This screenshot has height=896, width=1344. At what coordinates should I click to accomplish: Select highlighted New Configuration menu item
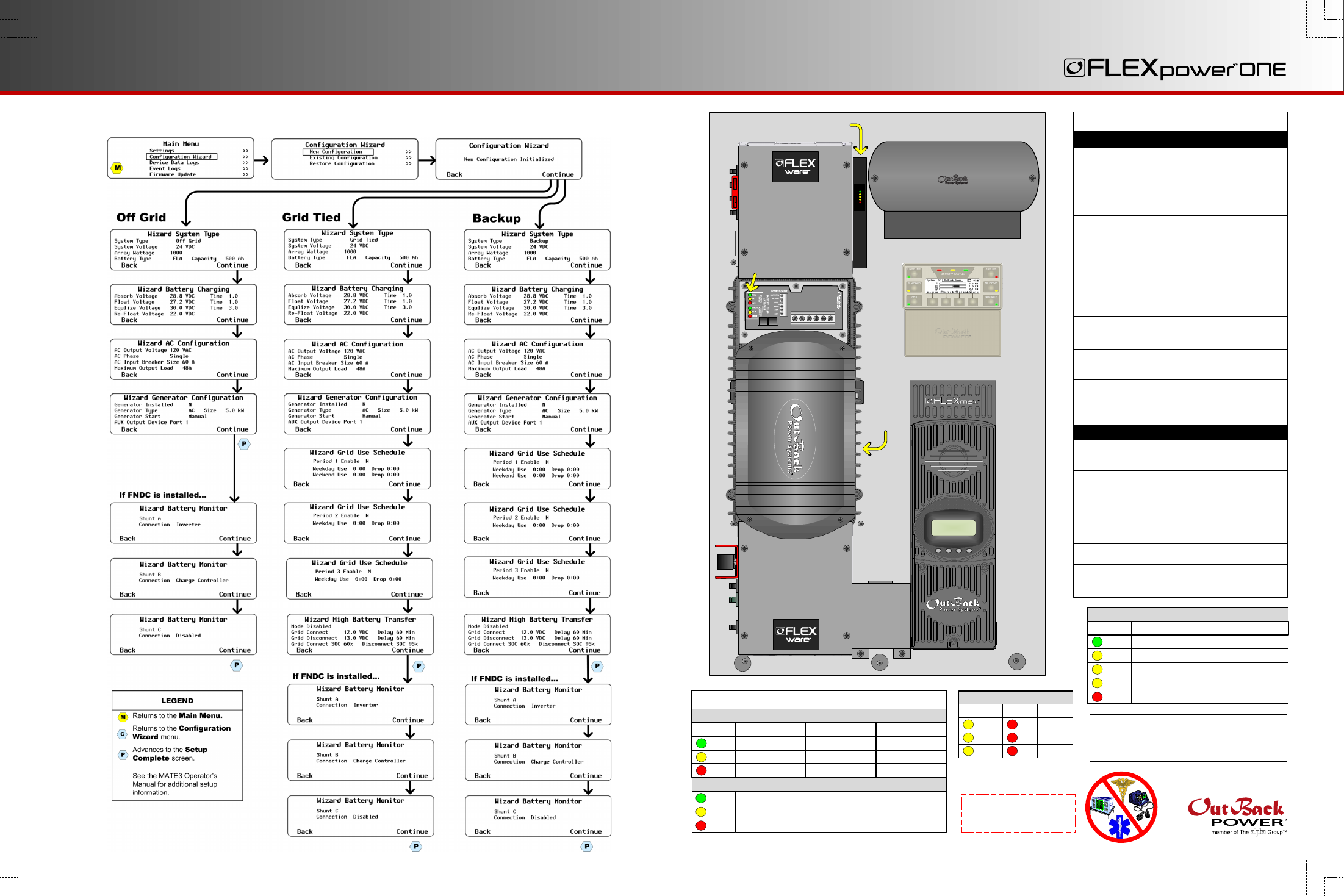[x=338, y=152]
